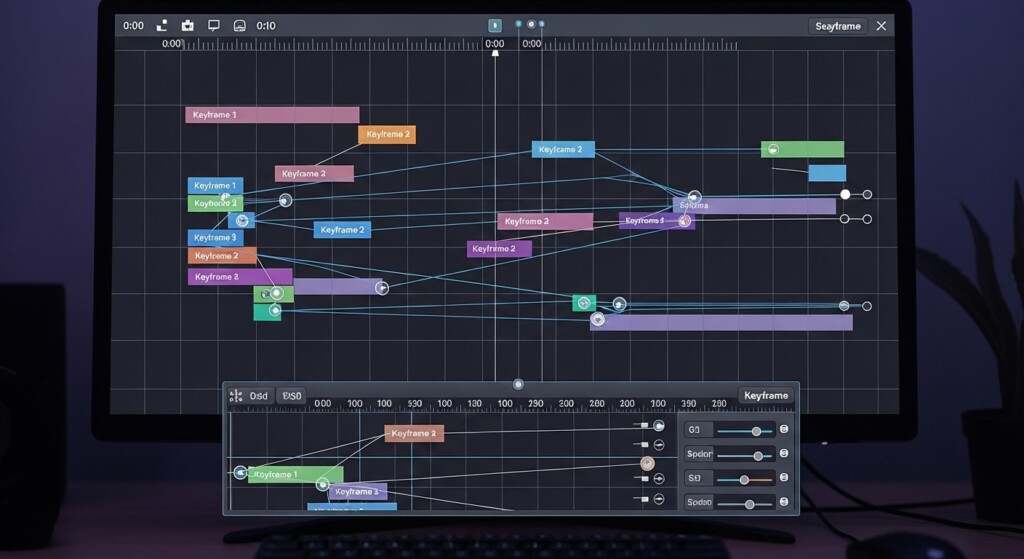The width and height of the screenshot is (1024, 559).
Task: Click the filled white handle at the right edge
Action: (x=845, y=195)
